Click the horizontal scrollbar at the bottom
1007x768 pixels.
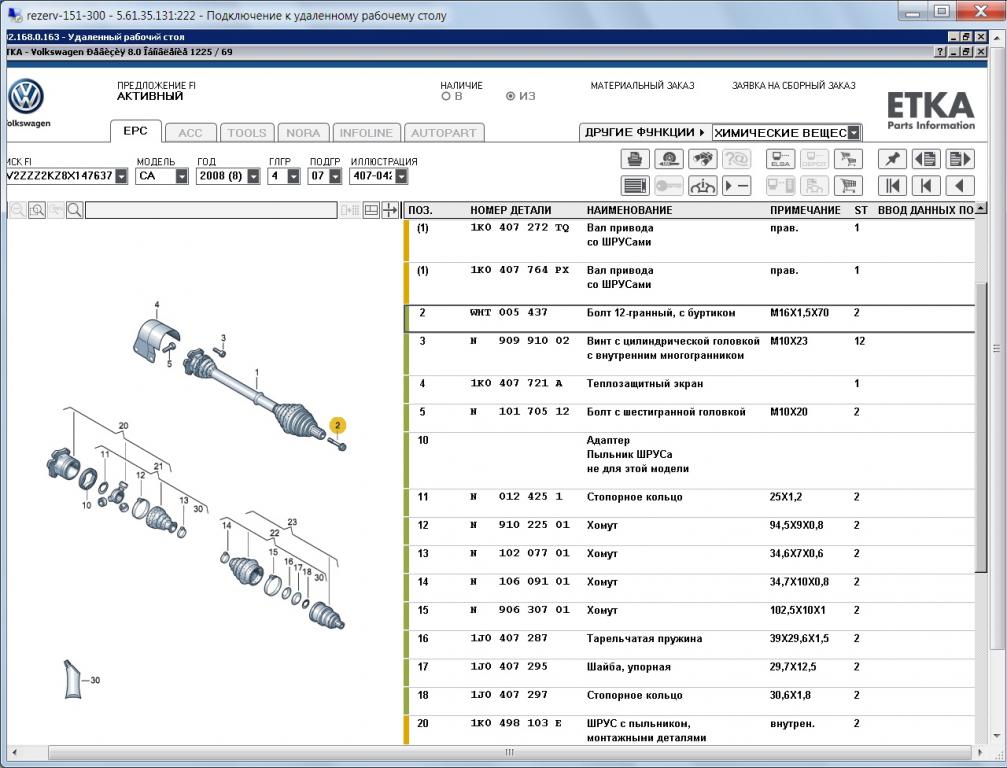510,752
